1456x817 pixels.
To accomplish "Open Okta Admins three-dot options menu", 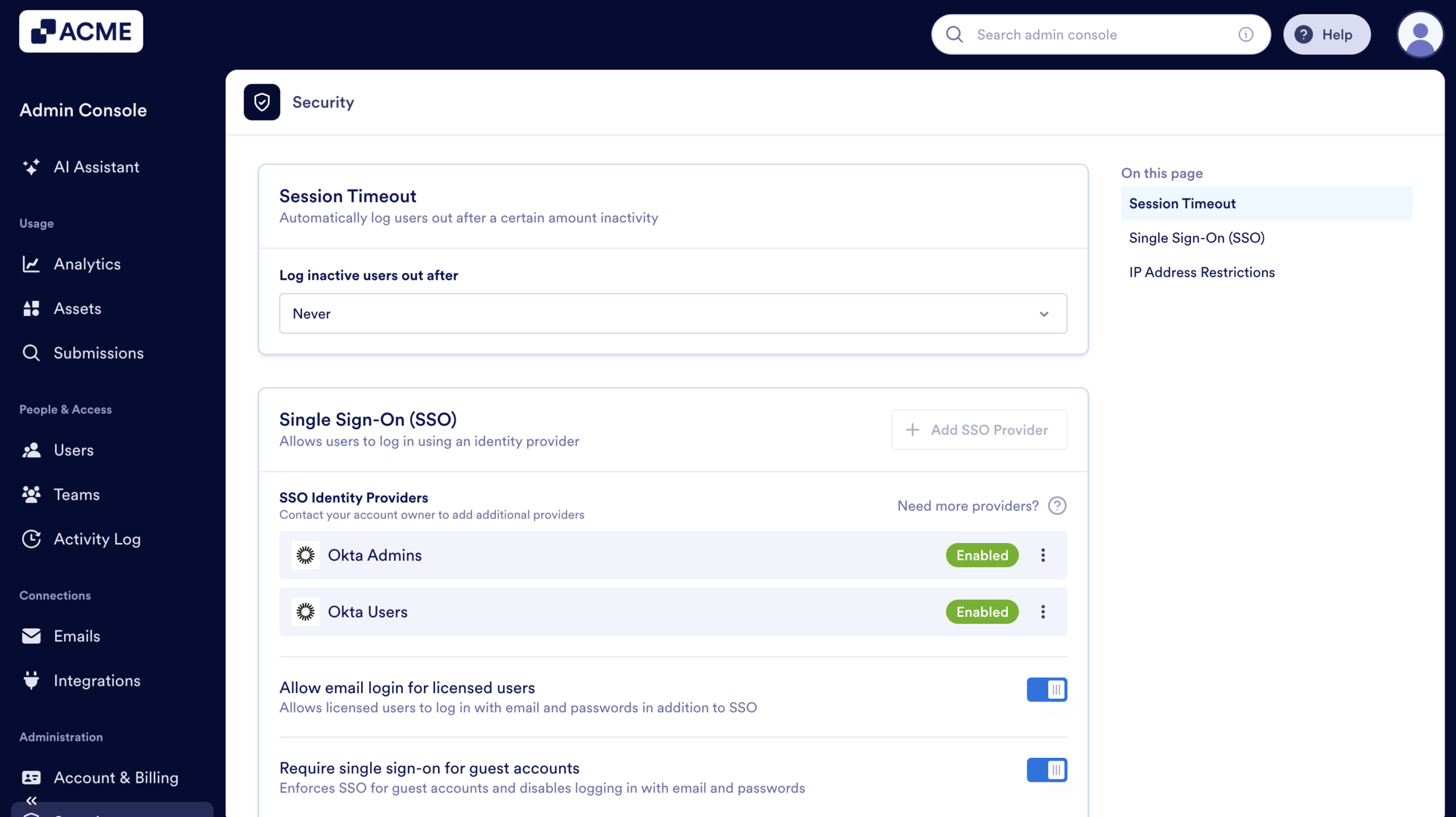I will click(1043, 555).
